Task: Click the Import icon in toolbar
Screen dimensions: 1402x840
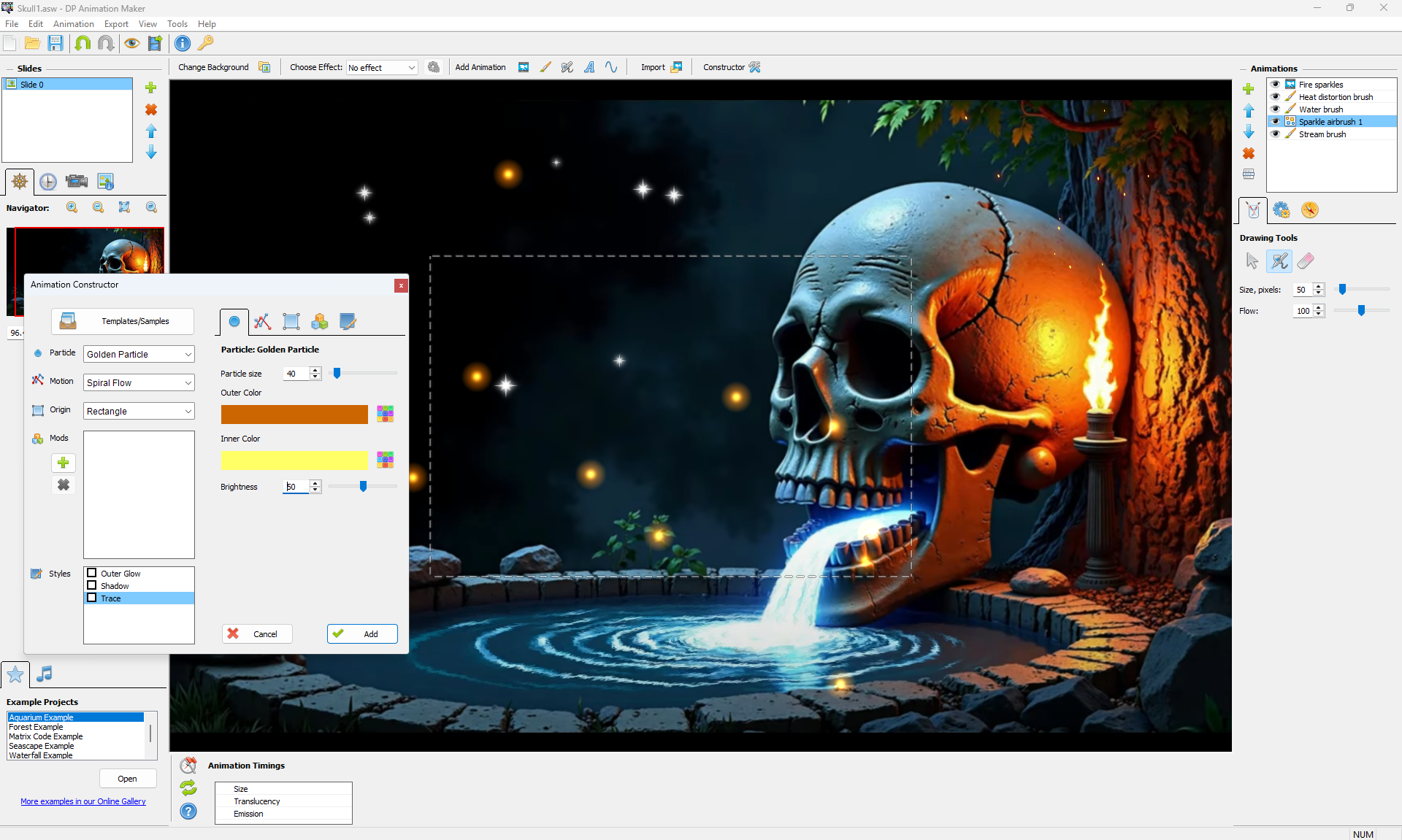Action: click(x=676, y=67)
